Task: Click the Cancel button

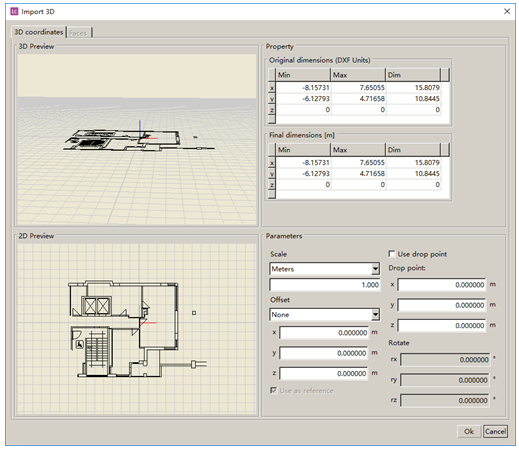Action: [495, 431]
